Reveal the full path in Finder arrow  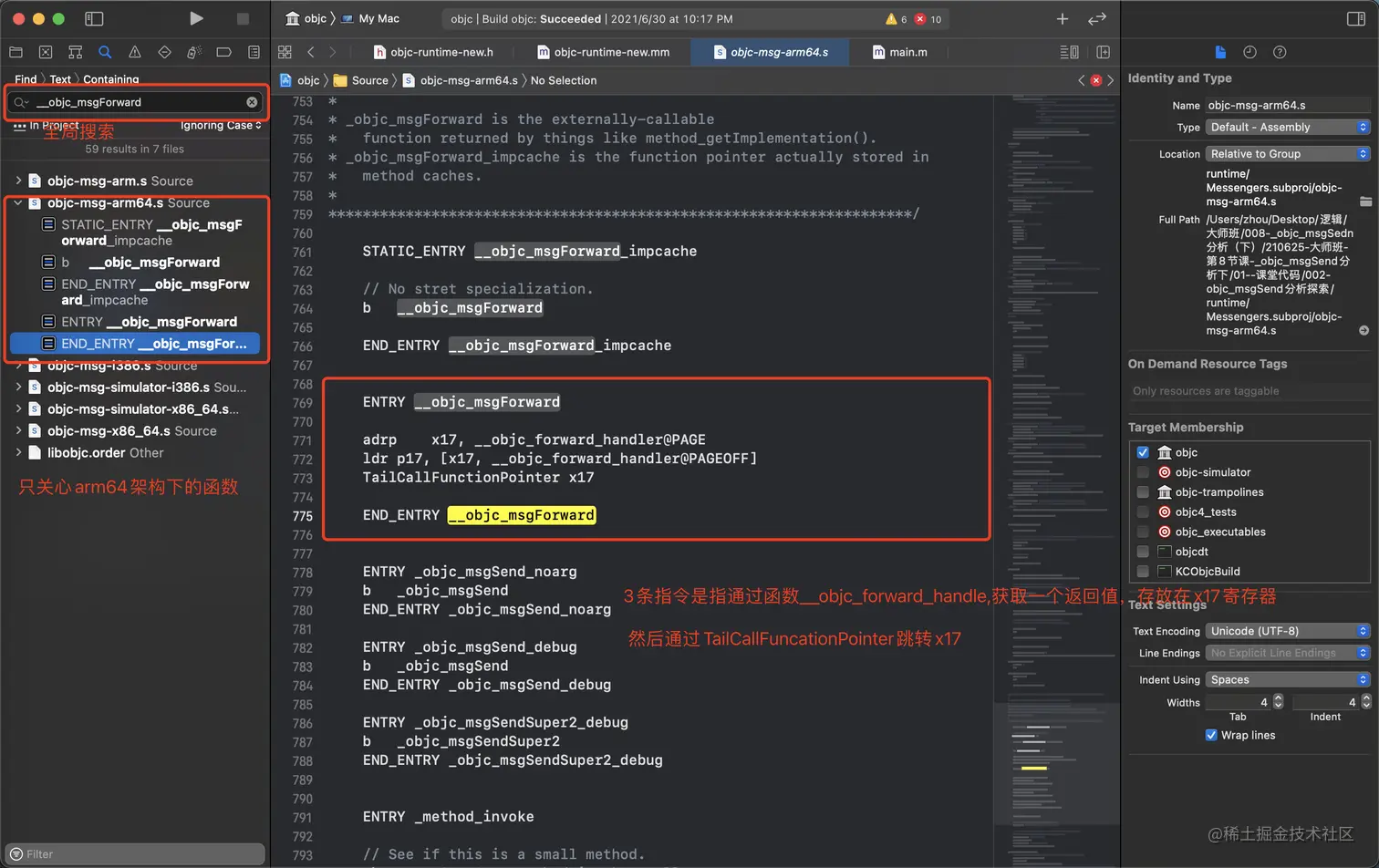tap(1363, 330)
